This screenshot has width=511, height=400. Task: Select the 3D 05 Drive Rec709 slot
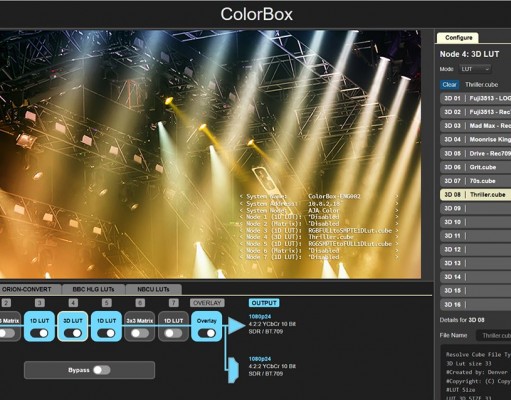[476, 153]
